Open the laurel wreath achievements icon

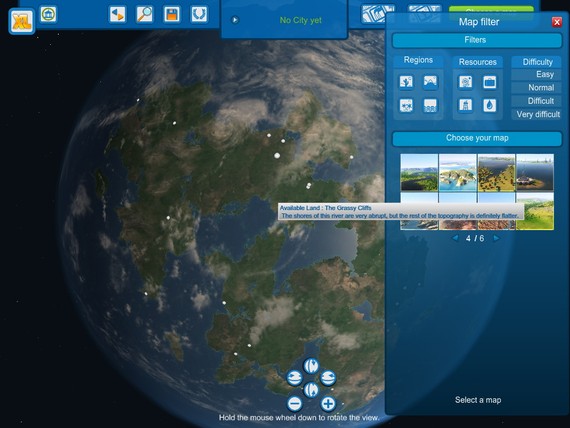[x=199, y=15]
